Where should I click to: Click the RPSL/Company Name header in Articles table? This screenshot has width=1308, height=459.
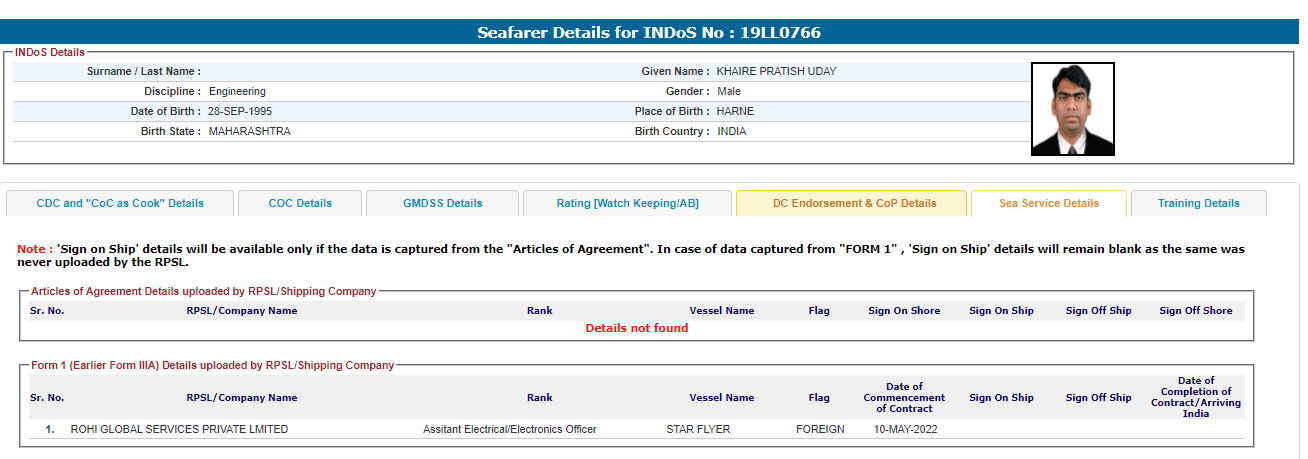click(242, 311)
